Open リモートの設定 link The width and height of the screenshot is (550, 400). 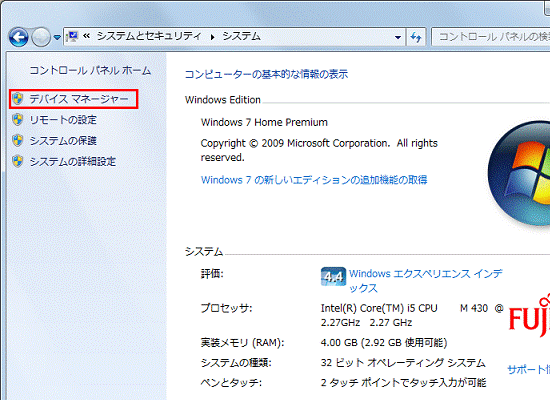(x=63, y=120)
